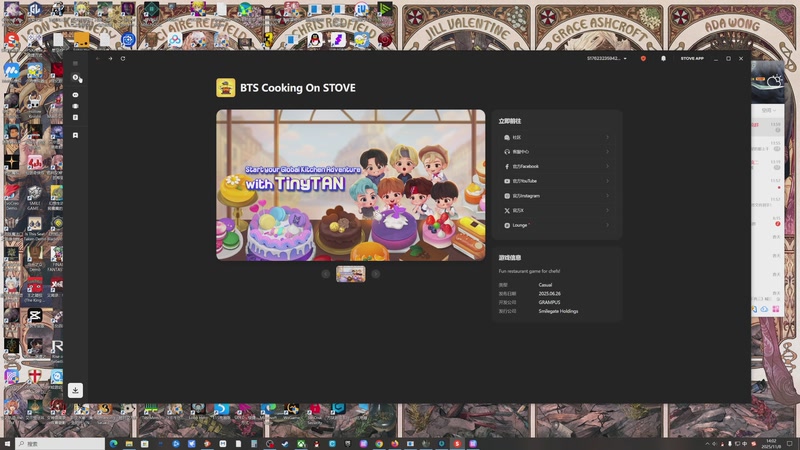Show the previous carousel slide
800x450 pixels.
(x=326, y=274)
